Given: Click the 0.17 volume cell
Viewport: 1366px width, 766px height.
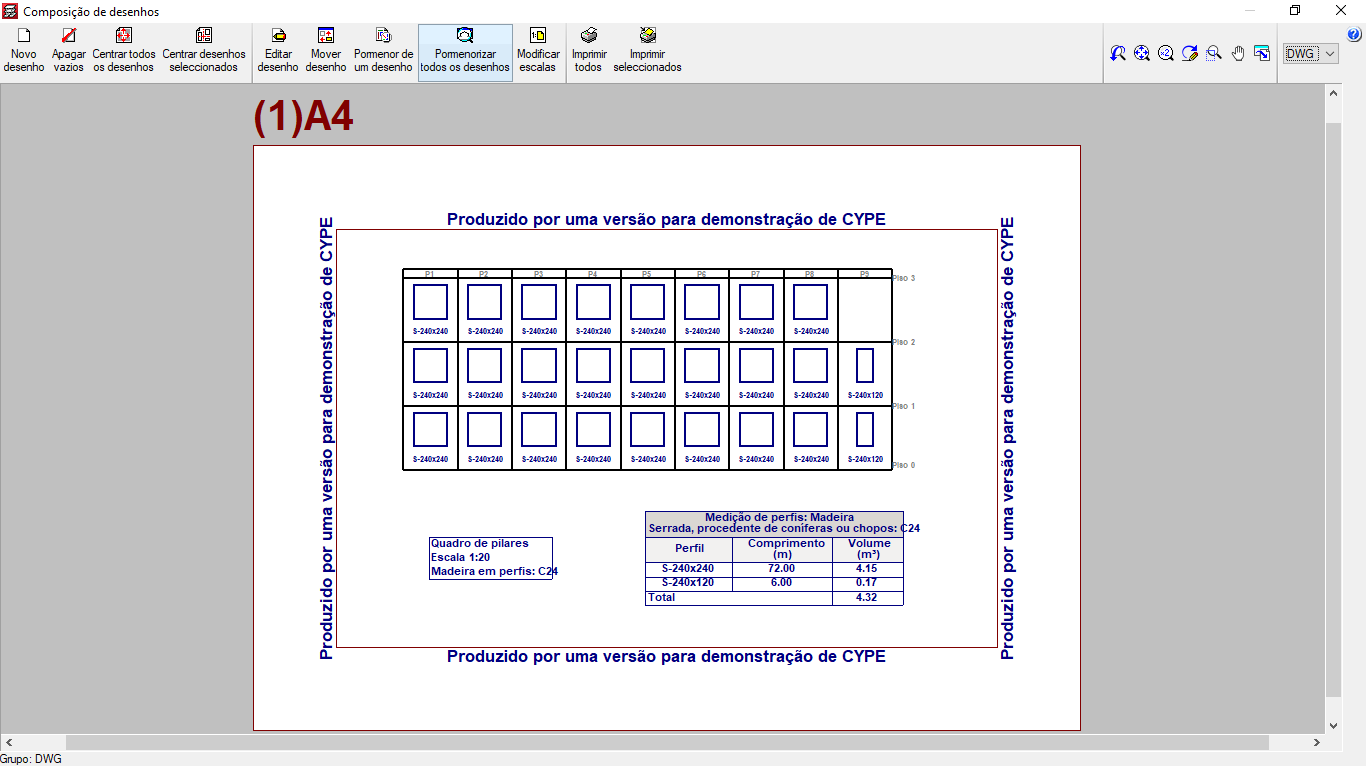Looking at the screenshot, I should tap(867, 582).
